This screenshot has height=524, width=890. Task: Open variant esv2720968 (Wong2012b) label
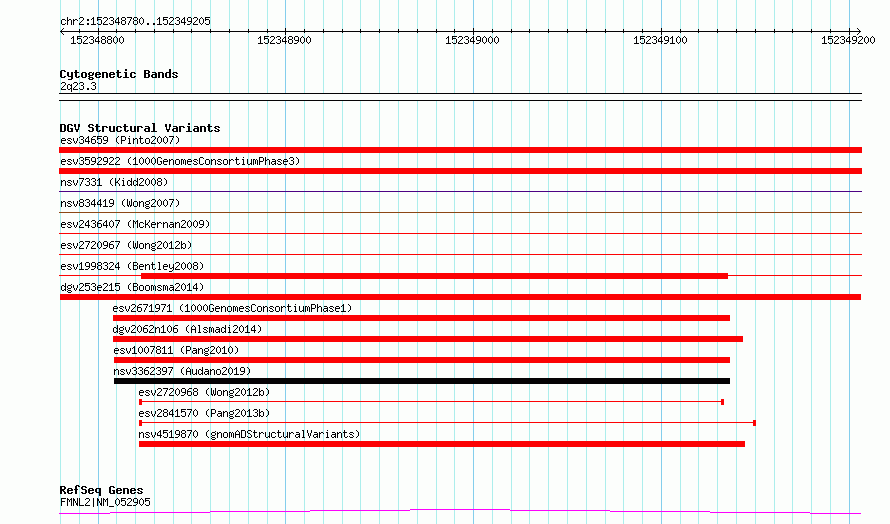pos(204,392)
